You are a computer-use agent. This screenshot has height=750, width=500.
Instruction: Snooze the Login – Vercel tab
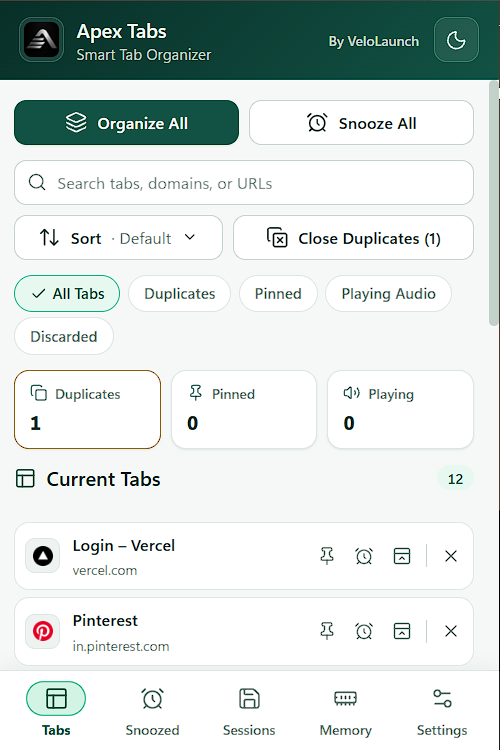point(364,556)
